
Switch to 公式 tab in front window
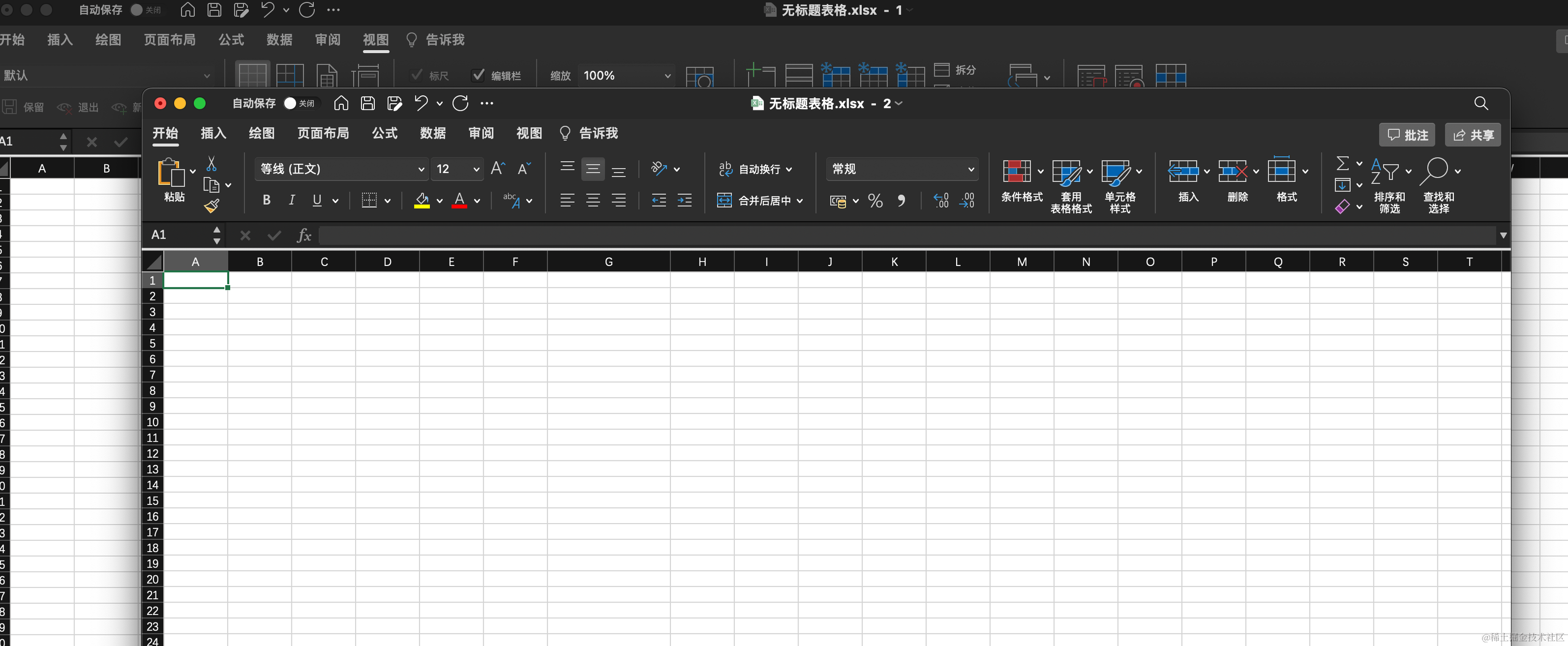384,133
